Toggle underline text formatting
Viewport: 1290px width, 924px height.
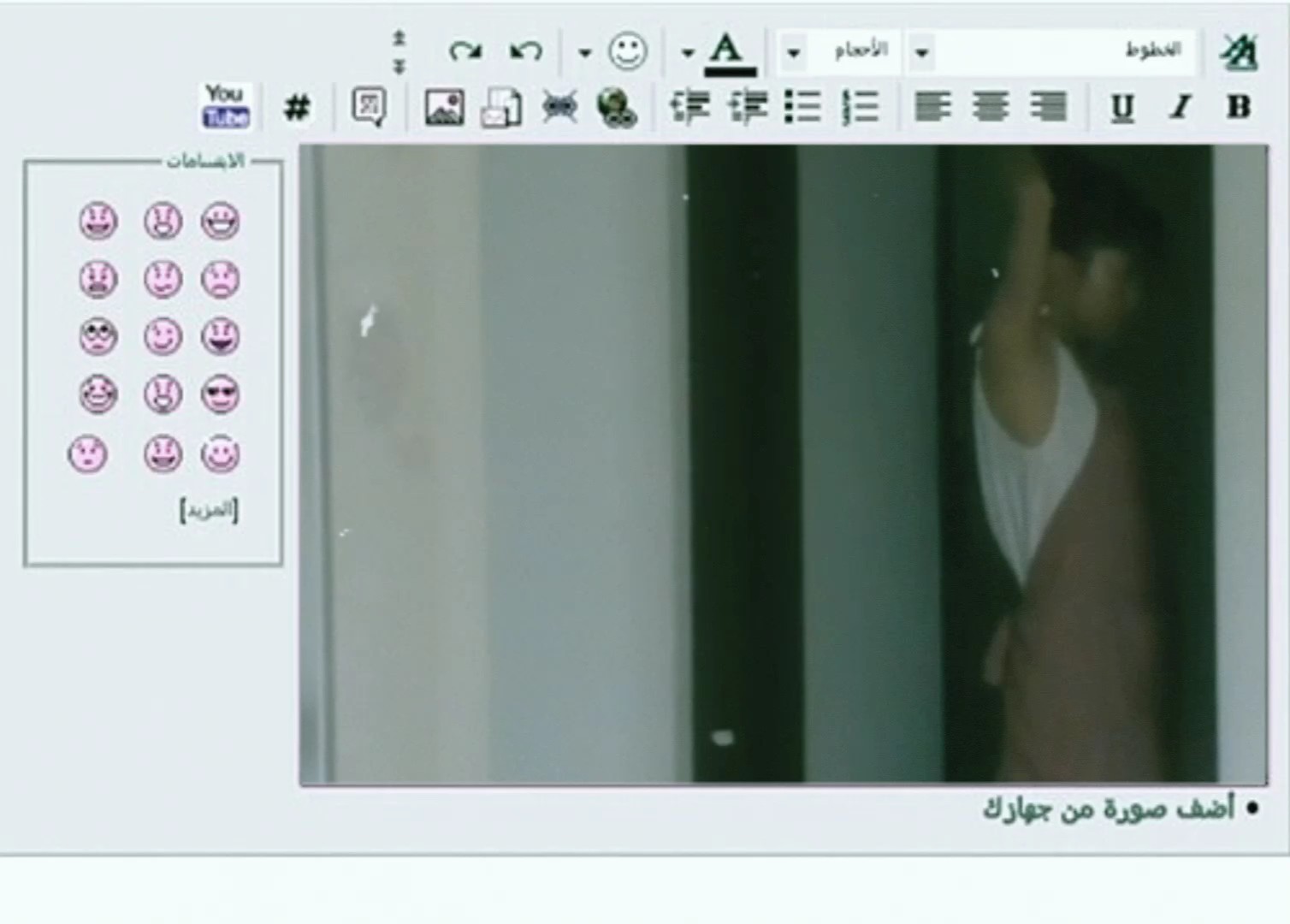click(x=1121, y=108)
